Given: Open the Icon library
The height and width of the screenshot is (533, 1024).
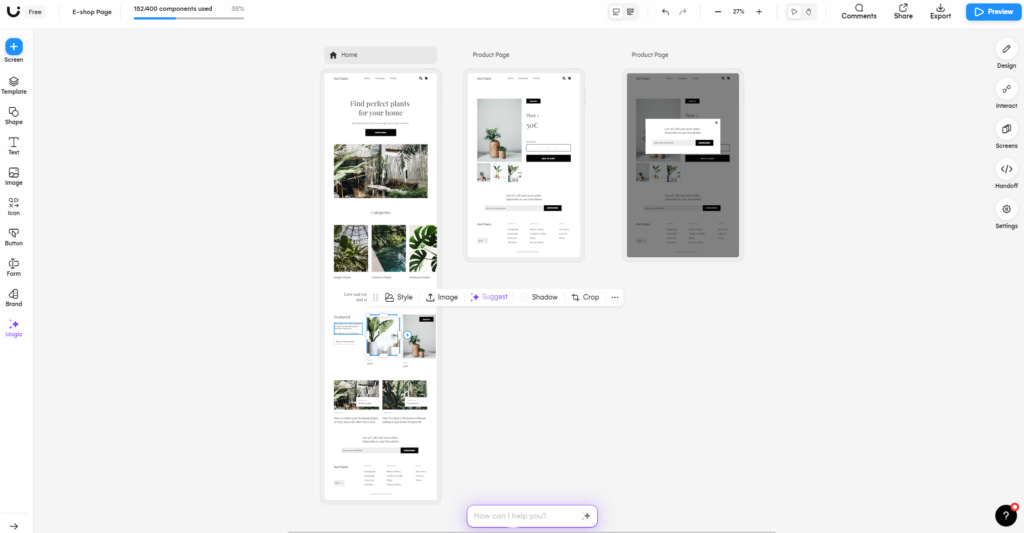Looking at the screenshot, I should (14, 204).
